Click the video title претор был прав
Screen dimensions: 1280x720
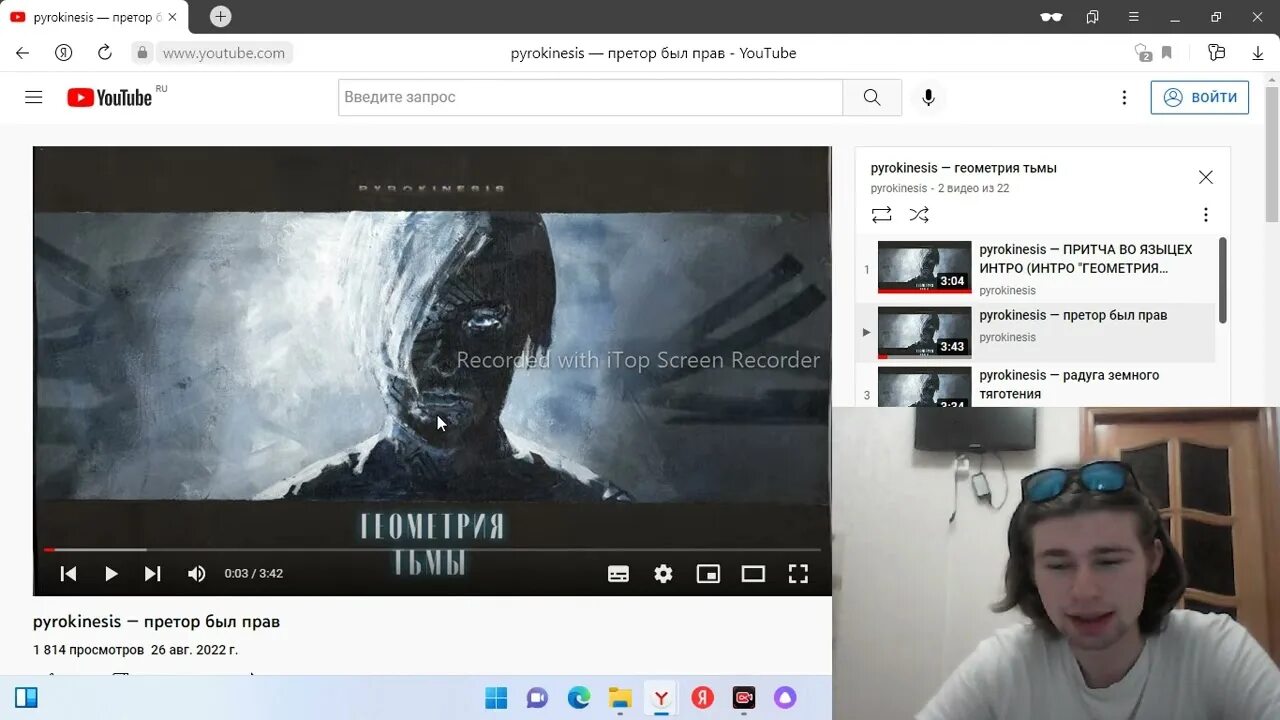point(156,621)
